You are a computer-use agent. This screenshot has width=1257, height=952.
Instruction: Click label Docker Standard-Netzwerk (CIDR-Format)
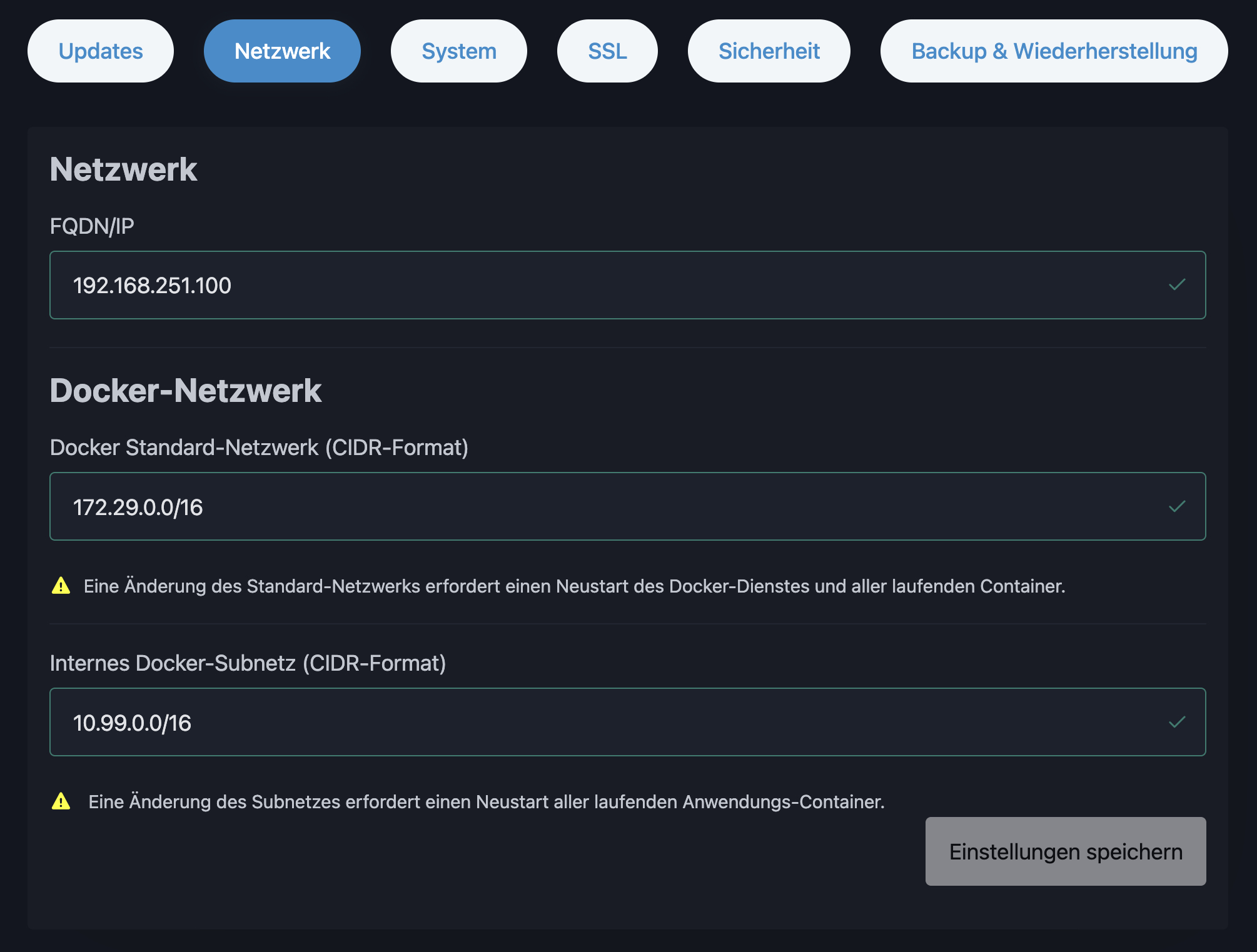(x=259, y=448)
